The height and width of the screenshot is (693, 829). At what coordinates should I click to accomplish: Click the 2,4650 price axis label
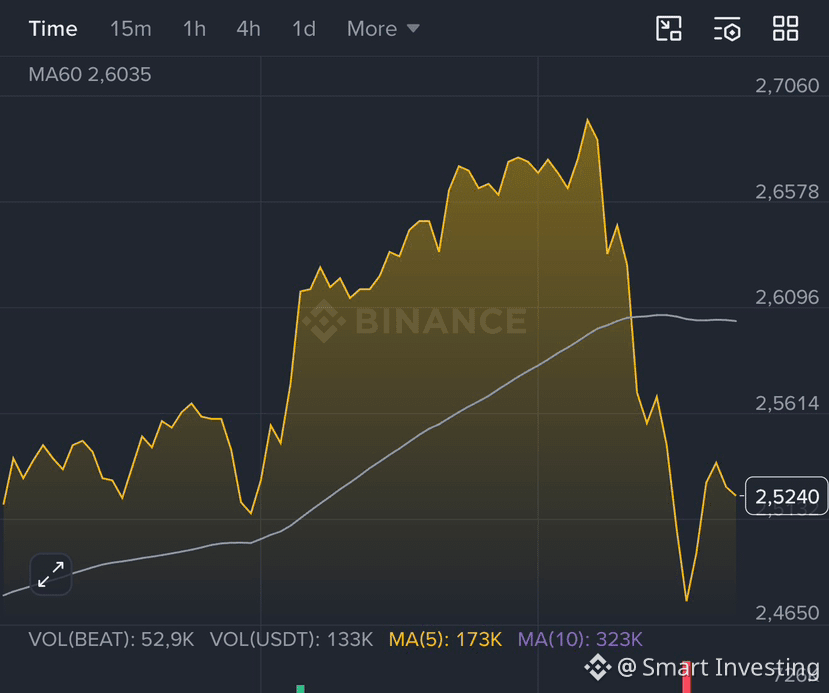point(787,613)
